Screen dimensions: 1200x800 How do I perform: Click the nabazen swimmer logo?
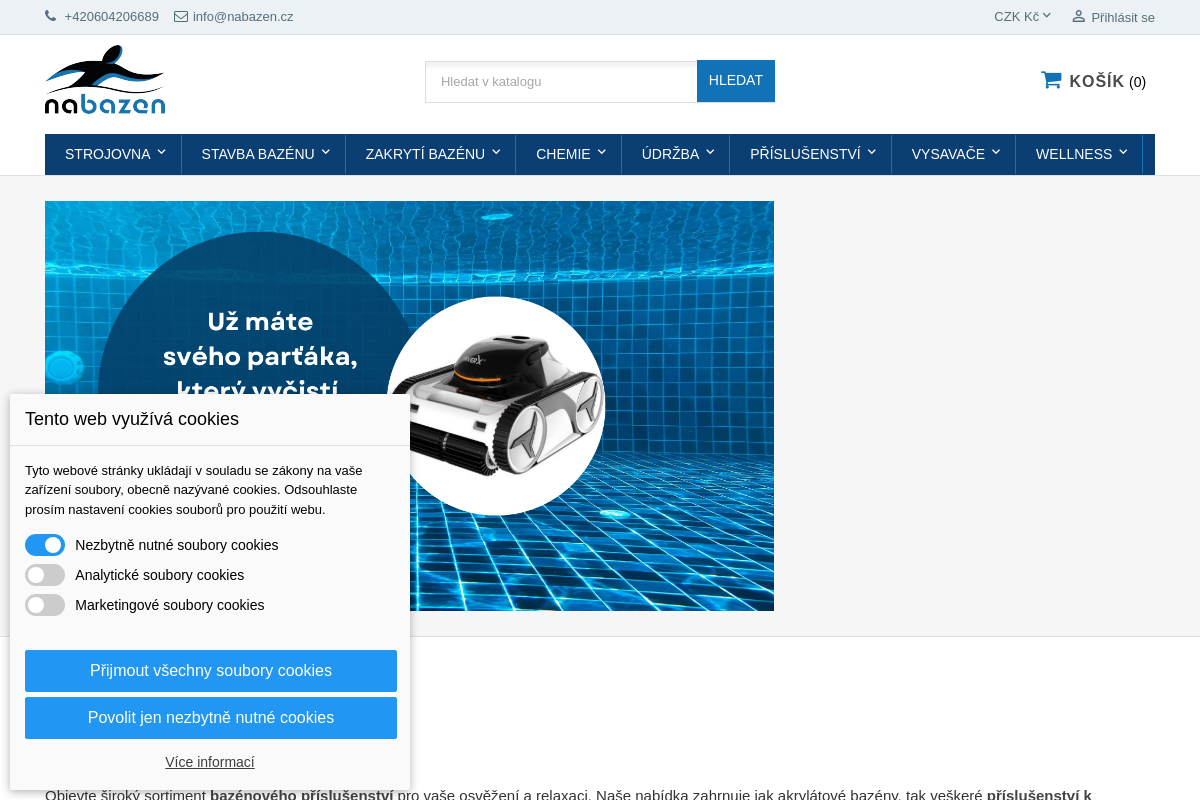tap(105, 80)
